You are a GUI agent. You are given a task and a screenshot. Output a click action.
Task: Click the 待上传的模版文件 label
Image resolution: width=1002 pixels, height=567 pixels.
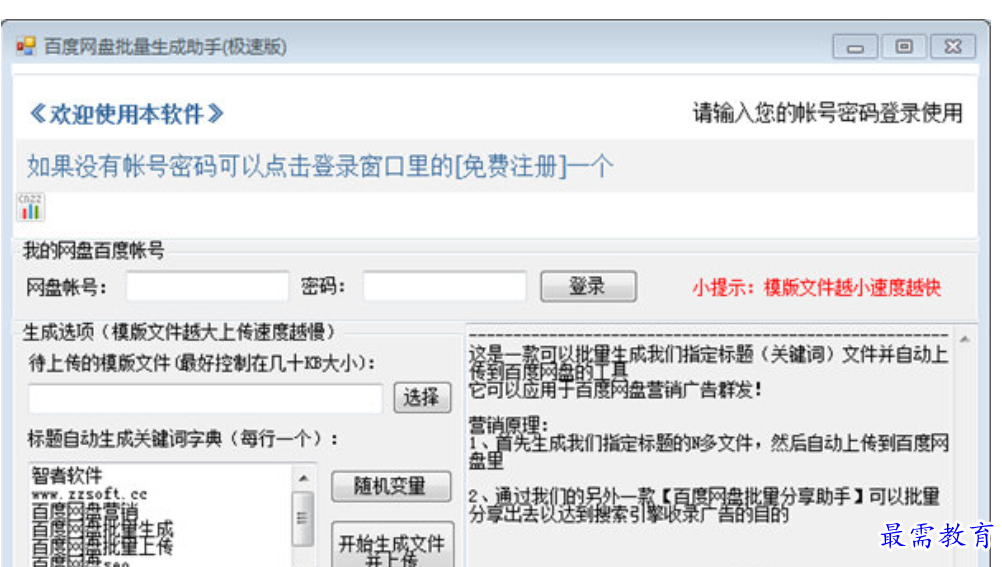pos(202,363)
